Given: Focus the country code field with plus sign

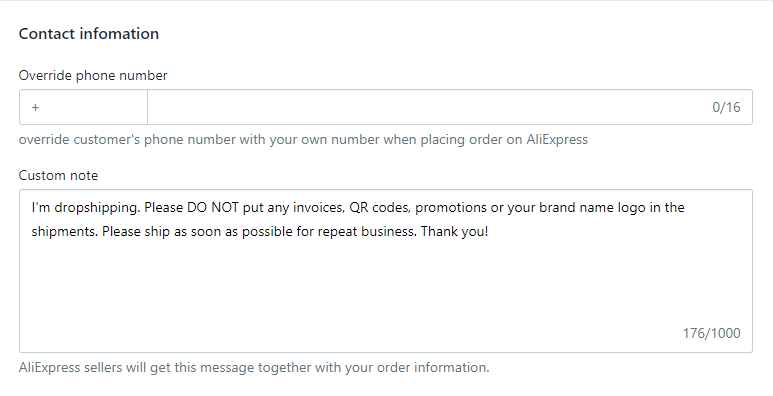Looking at the screenshot, I should tap(83, 107).
